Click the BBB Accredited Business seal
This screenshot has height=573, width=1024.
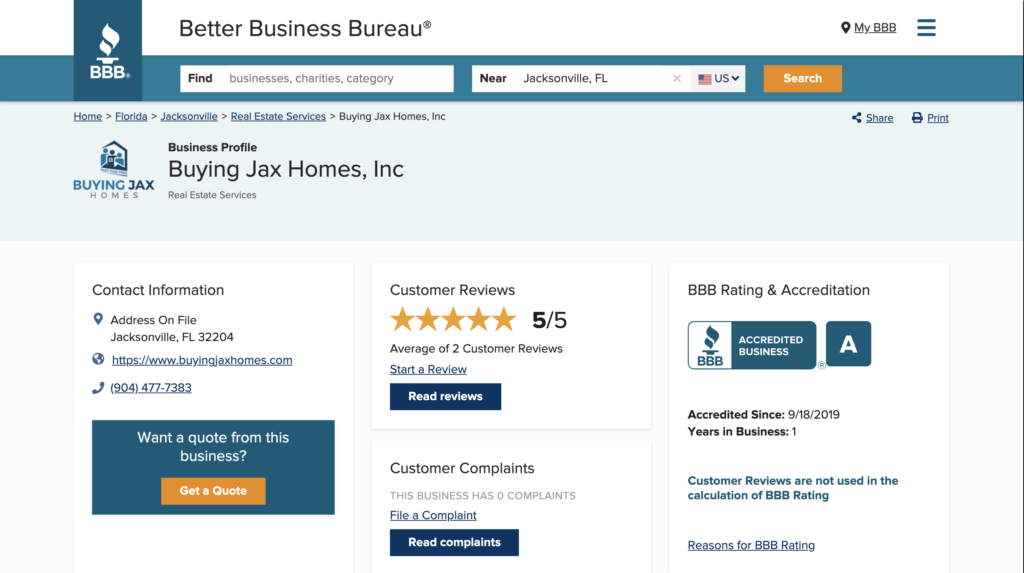752,345
